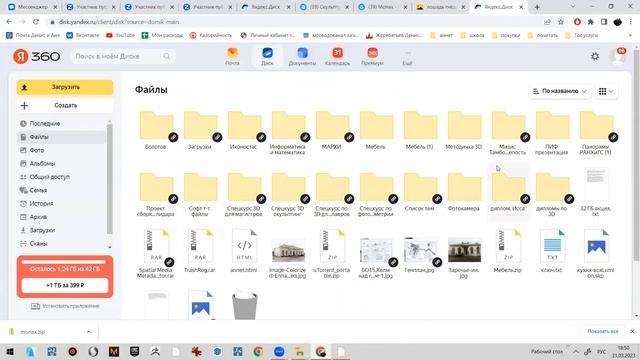Open the Премиум service icon

(x=372, y=56)
